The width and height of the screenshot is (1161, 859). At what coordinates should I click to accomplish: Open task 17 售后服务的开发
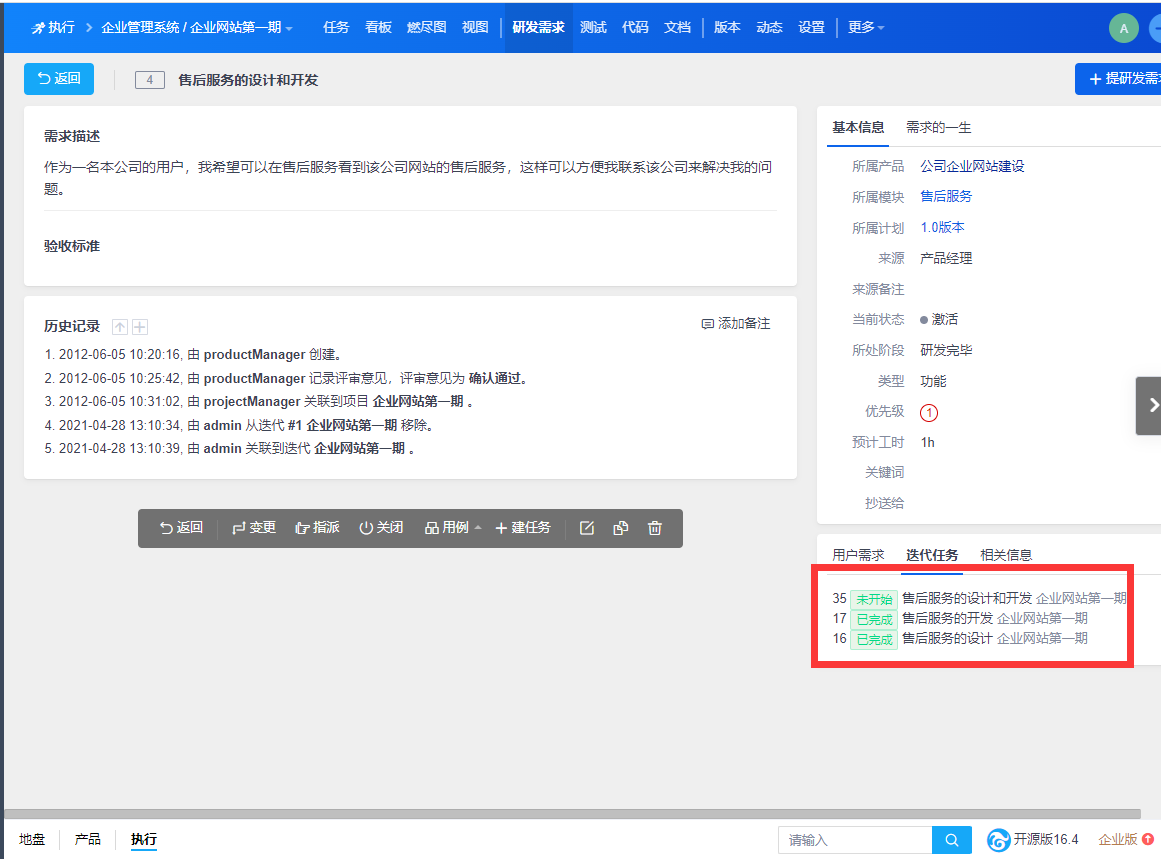[947, 618]
